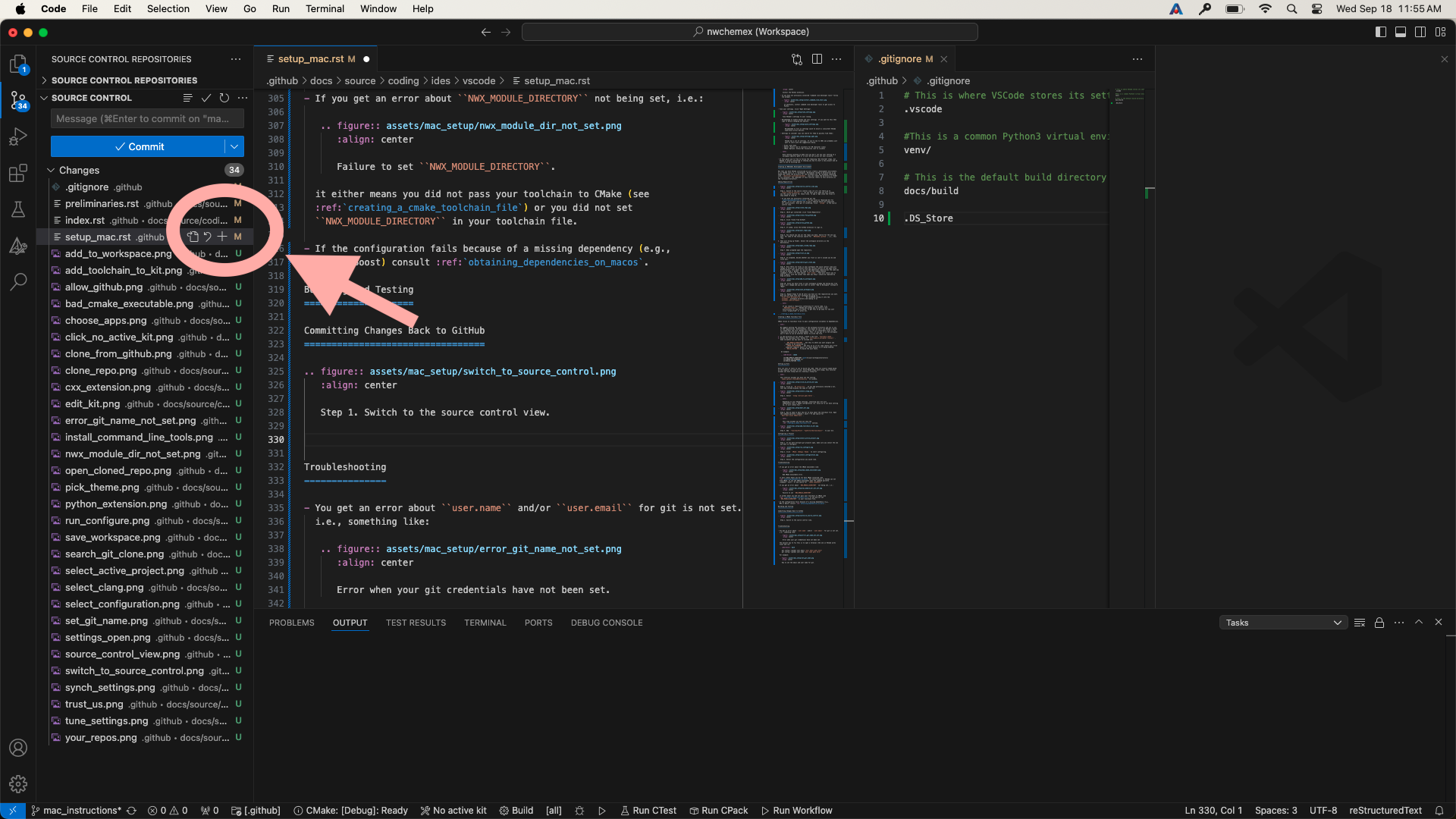Image resolution: width=1456 pixels, height=819 pixels.
Task: Open the .gitignore editor group more actions menu
Action: pyautogui.click(x=1137, y=59)
